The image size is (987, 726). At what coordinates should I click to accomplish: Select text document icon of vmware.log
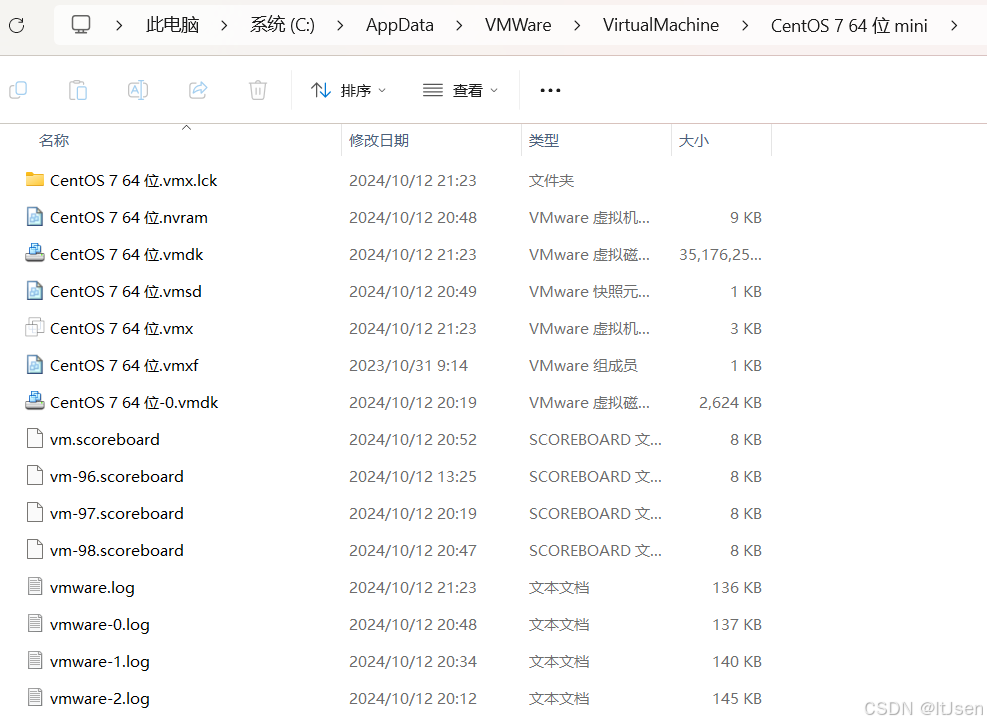pos(35,587)
